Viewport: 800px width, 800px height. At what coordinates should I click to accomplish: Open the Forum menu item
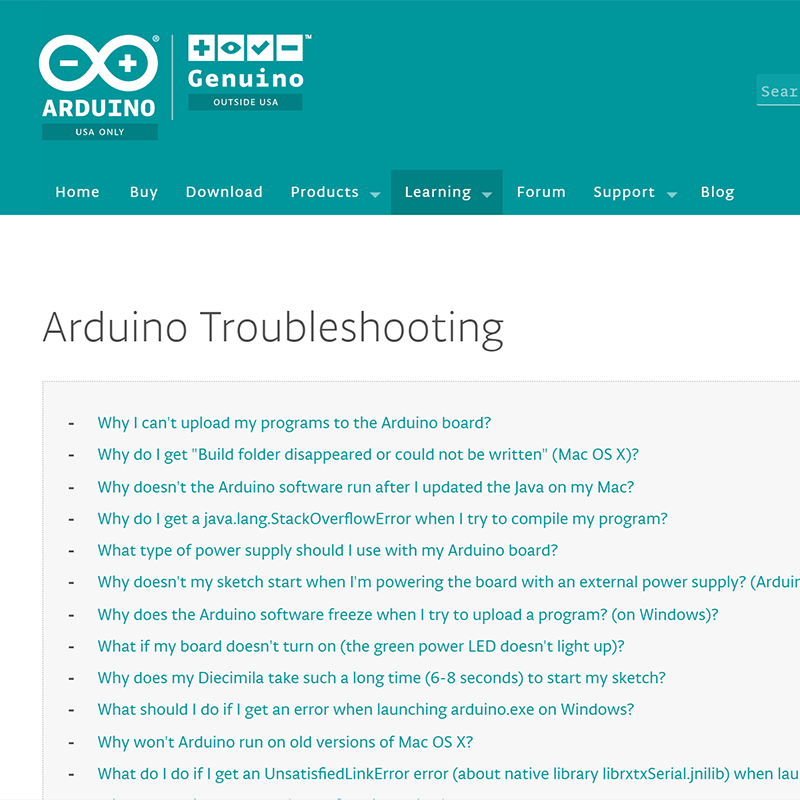(541, 192)
